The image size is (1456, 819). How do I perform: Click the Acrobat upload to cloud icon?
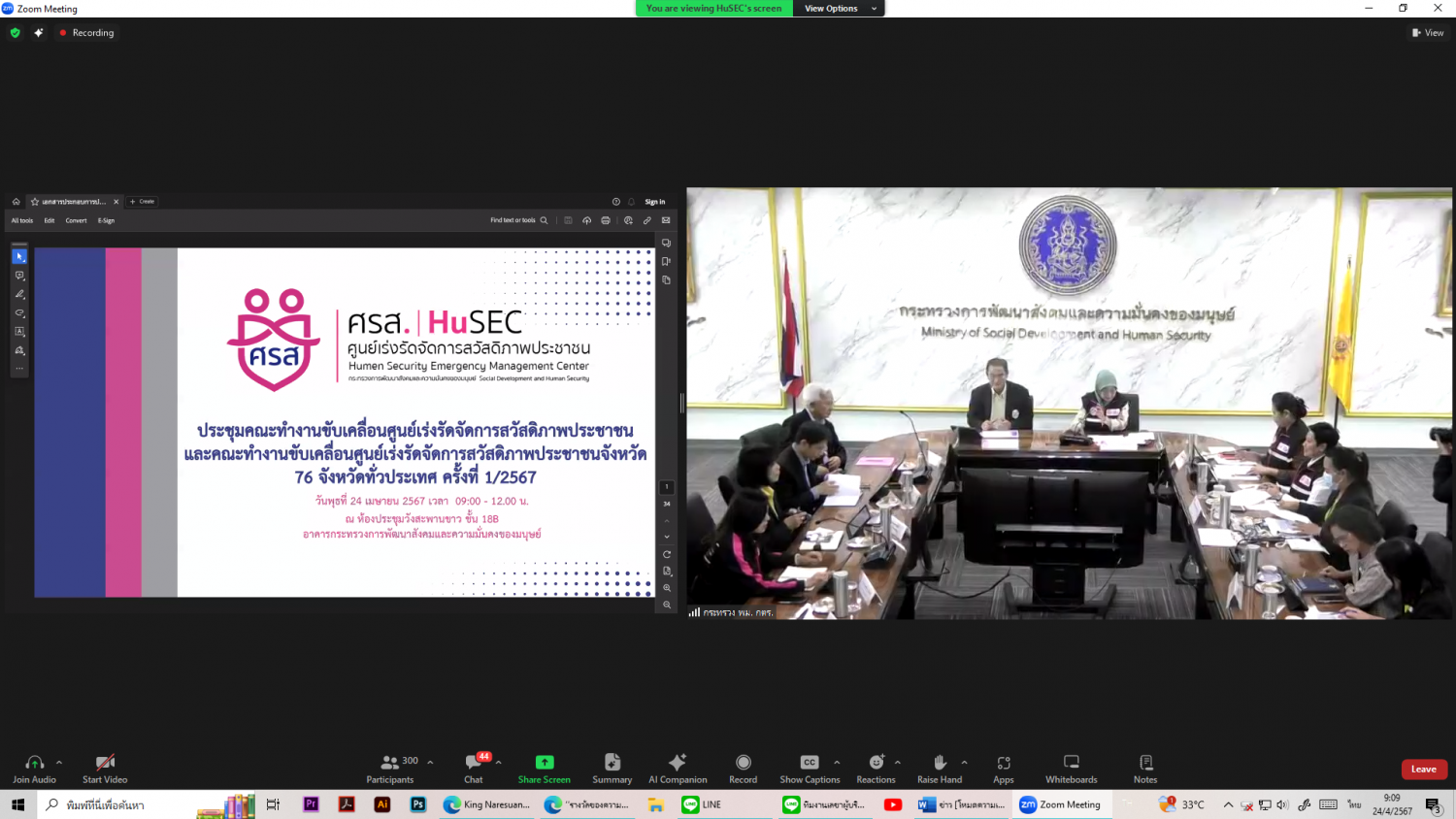pos(586,220)
